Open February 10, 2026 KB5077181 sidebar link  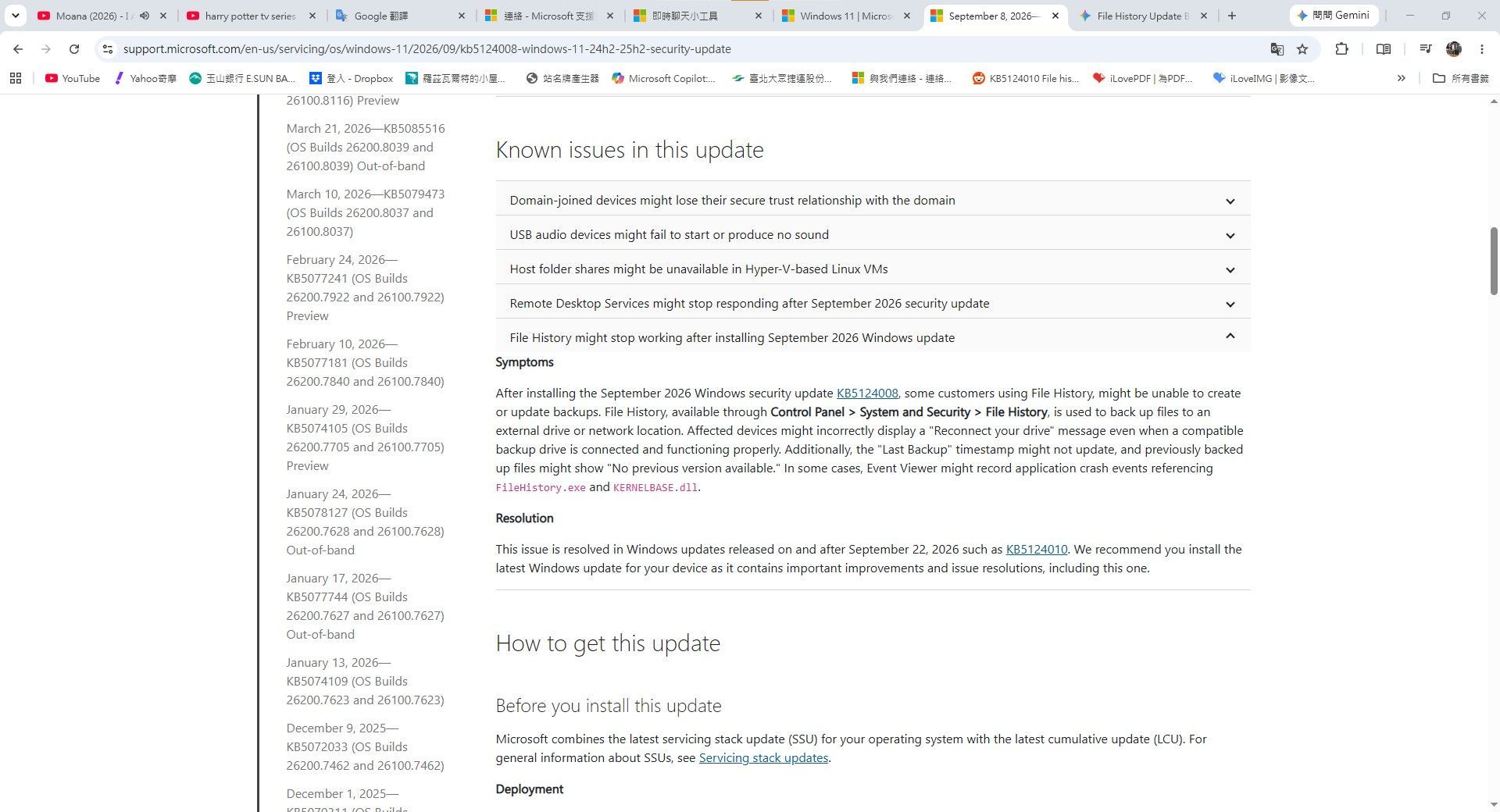[x=366, y=363]
